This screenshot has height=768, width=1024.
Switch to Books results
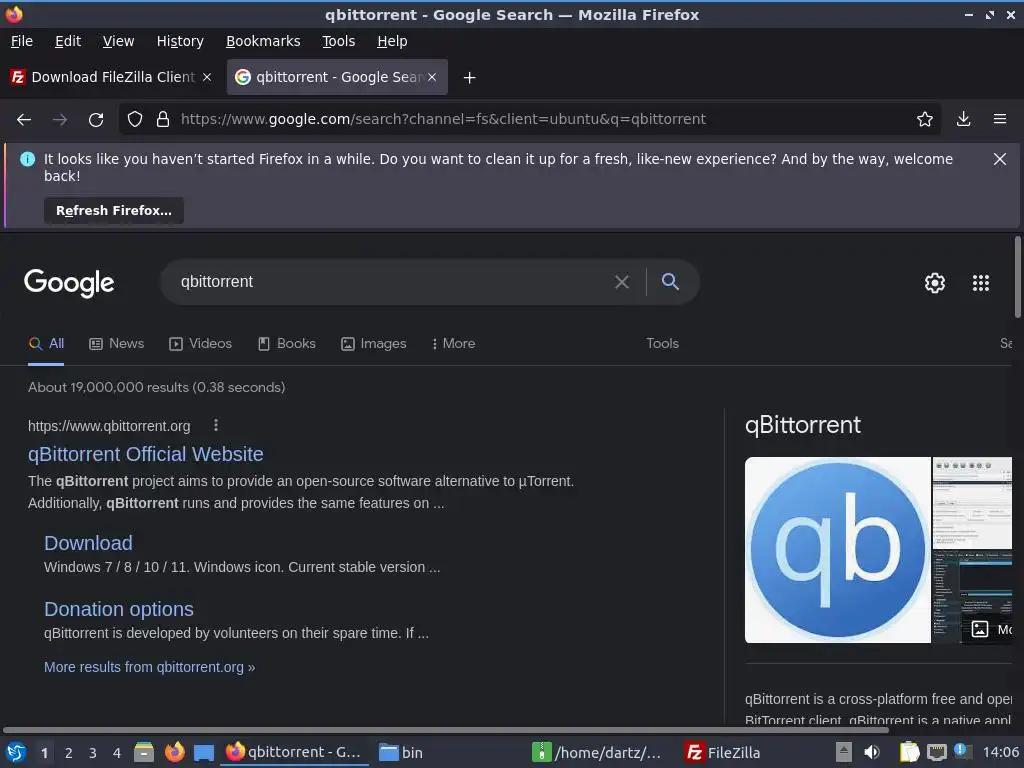click(286, 344)
